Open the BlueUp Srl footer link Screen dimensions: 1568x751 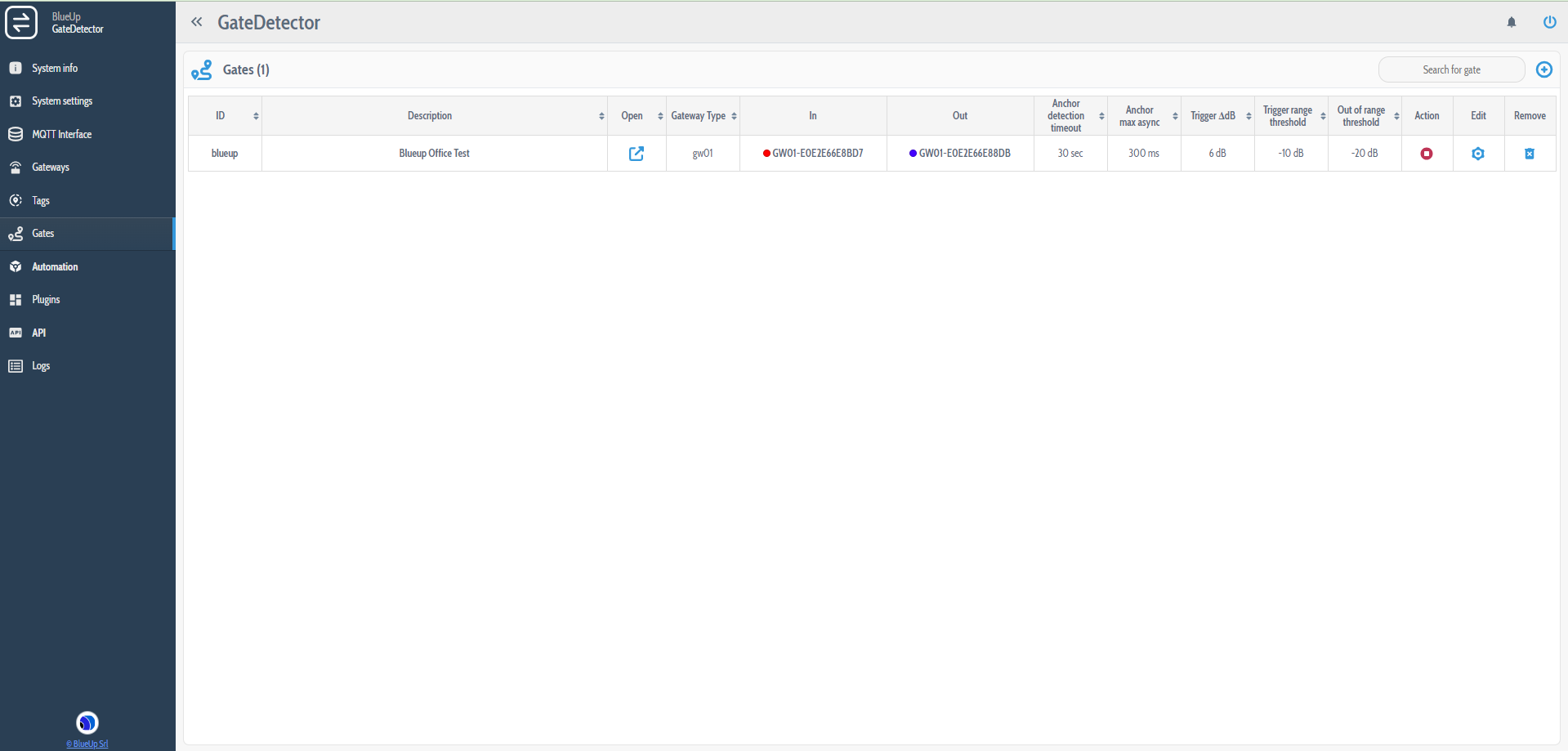click(x=87, y=744)
